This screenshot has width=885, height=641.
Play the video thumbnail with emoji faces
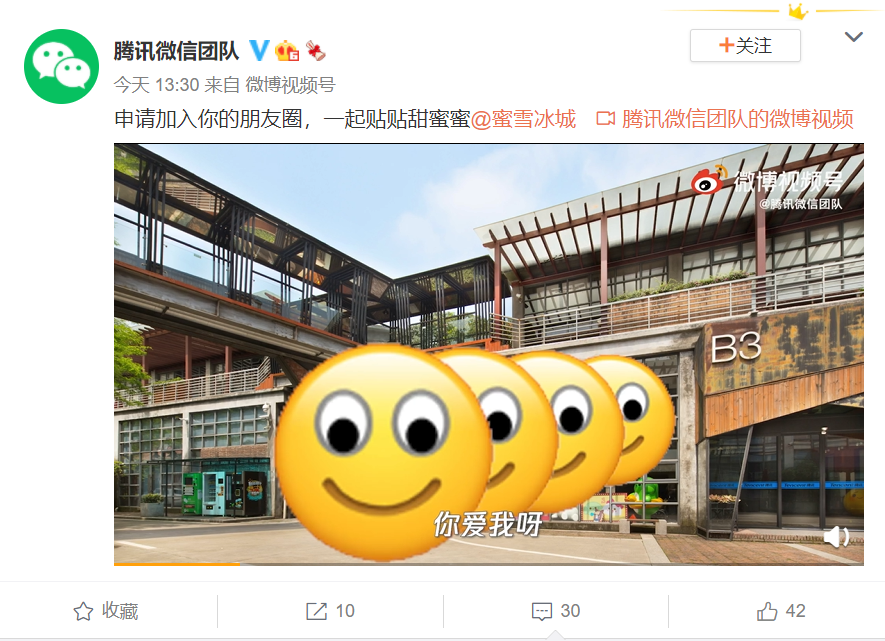489,353
